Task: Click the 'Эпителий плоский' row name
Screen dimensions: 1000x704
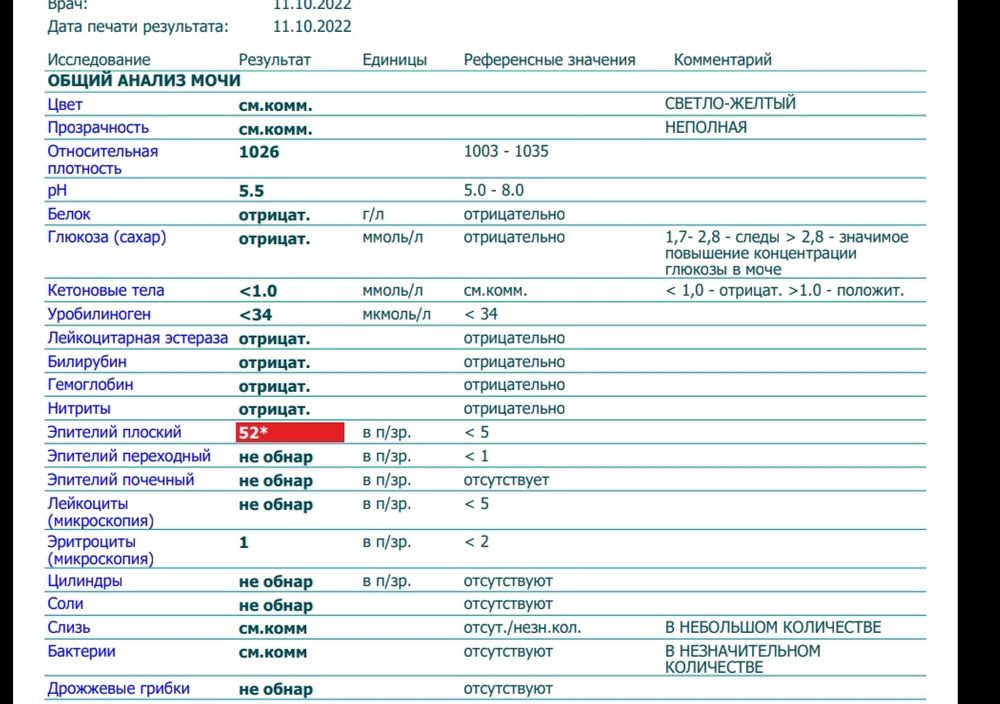Action: pos(114,432)
